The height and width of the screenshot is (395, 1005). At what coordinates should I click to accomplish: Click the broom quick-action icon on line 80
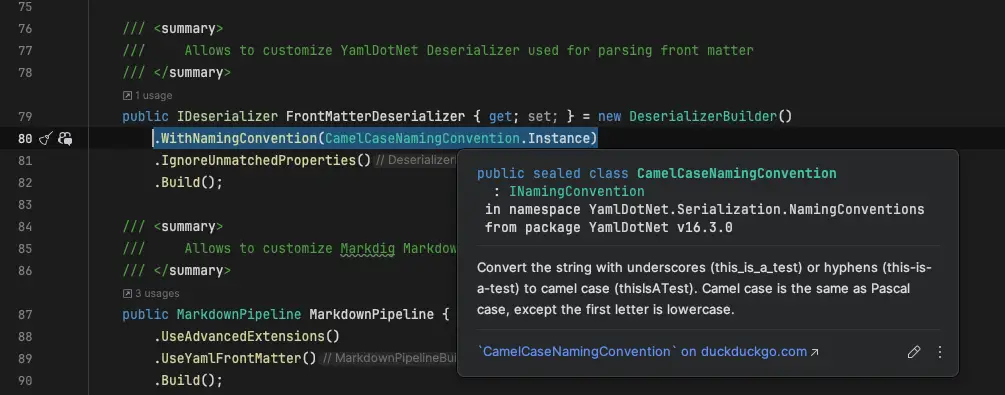coord(46,139)
